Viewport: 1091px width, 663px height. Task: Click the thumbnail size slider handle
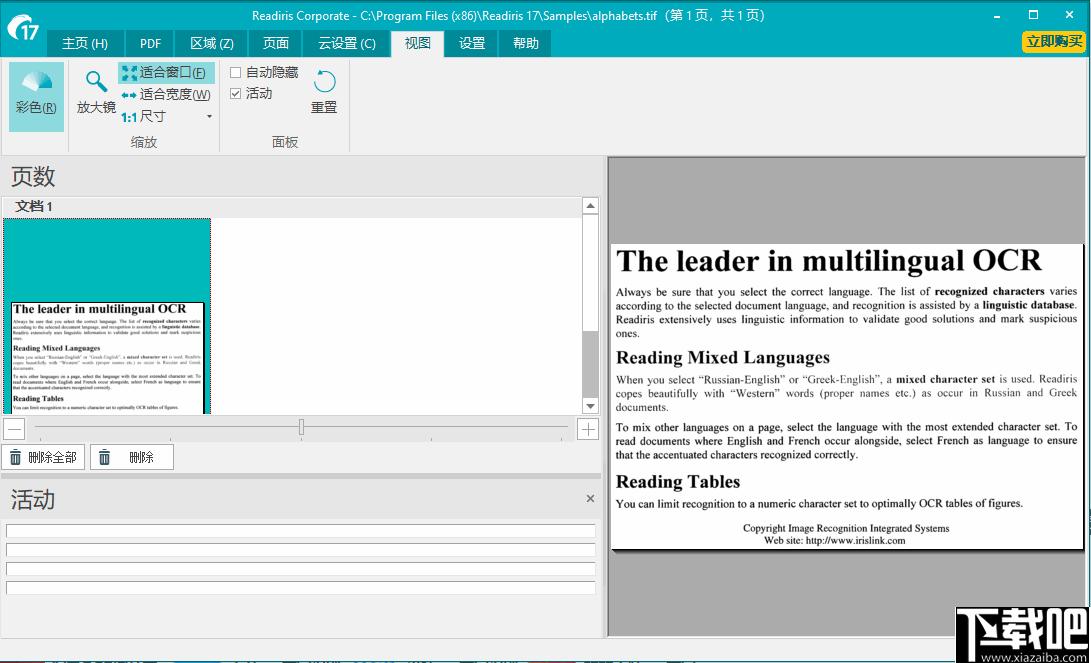[x=301, y=426]
